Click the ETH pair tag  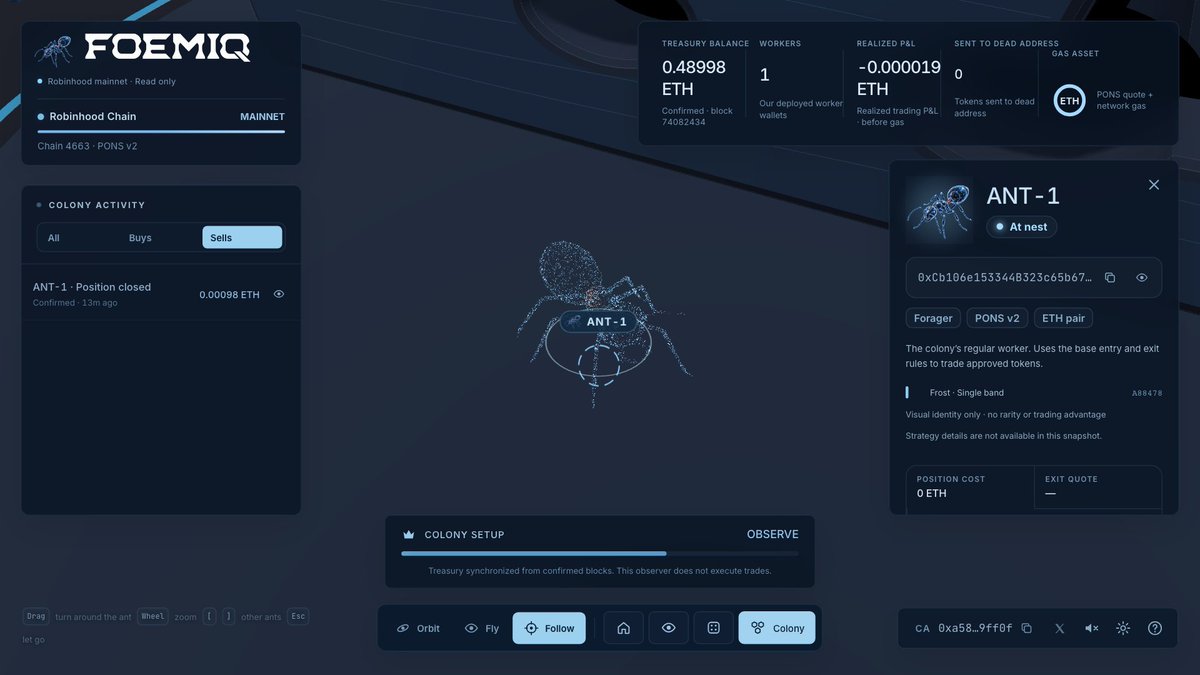[x=1064, y=318]
